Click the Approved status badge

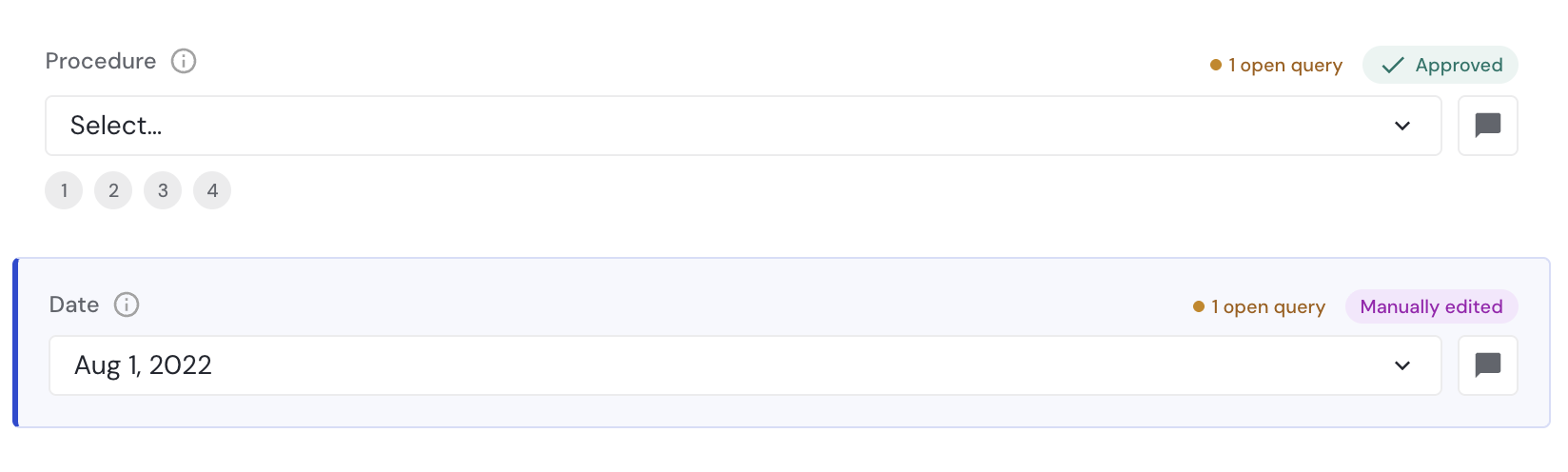(x=1441, y=65)
